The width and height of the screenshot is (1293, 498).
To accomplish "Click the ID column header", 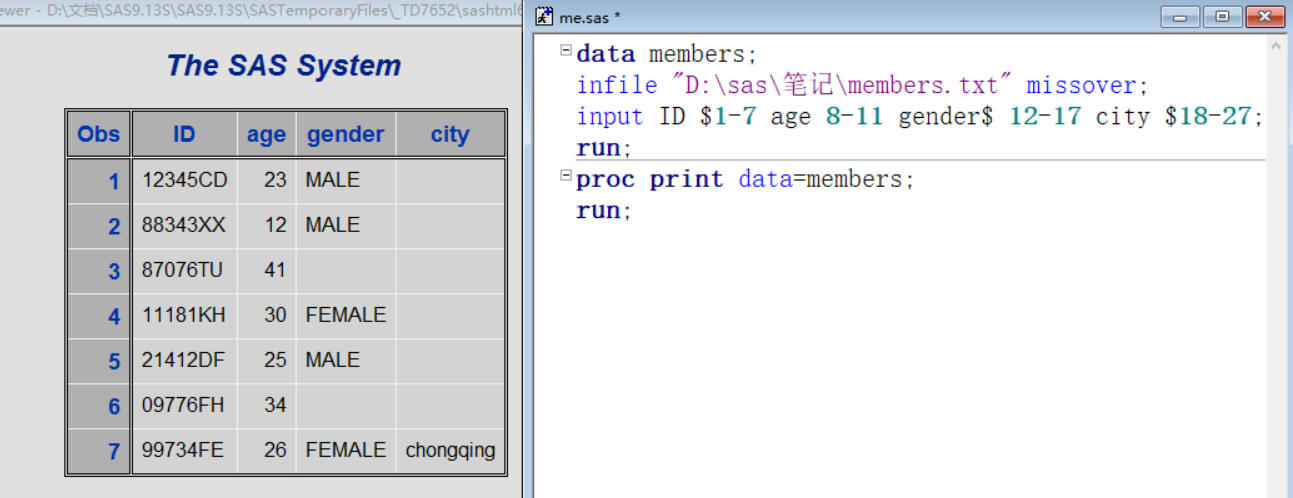I will pos(184,134).
